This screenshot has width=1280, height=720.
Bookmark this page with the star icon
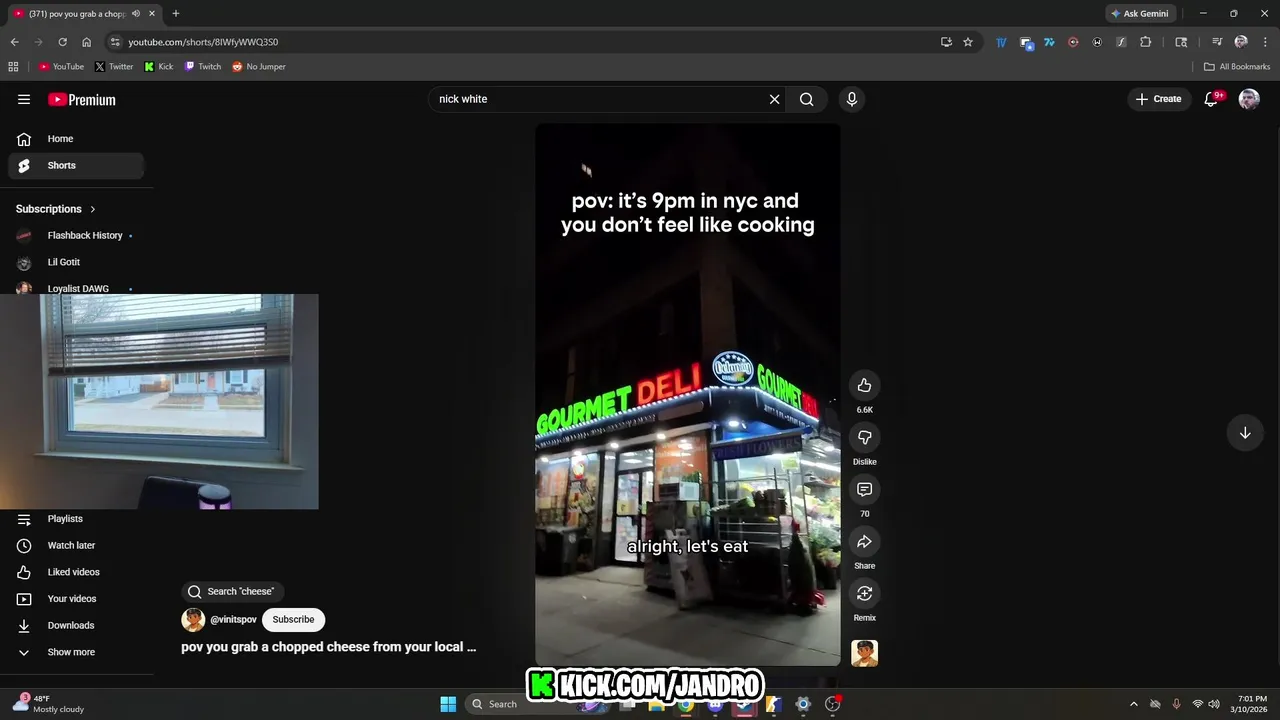pyautogui.click(x=968, y=42)
